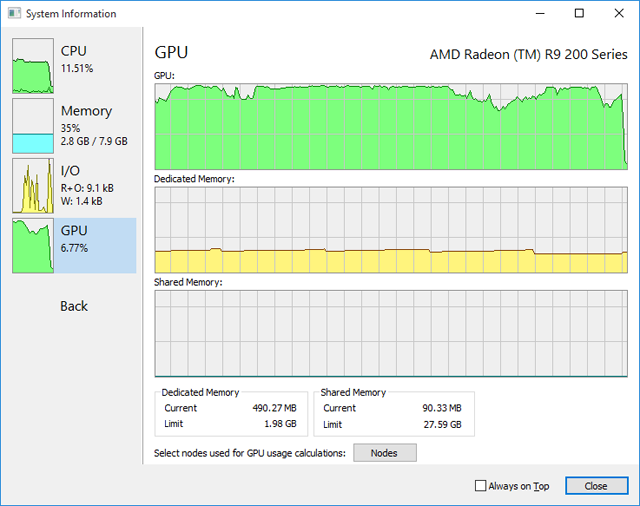Viewport: 640px width, 506px height.
Task: Click the Dedicated Memory Current value 490.27 MB
Action: click(x=274, y=408)
